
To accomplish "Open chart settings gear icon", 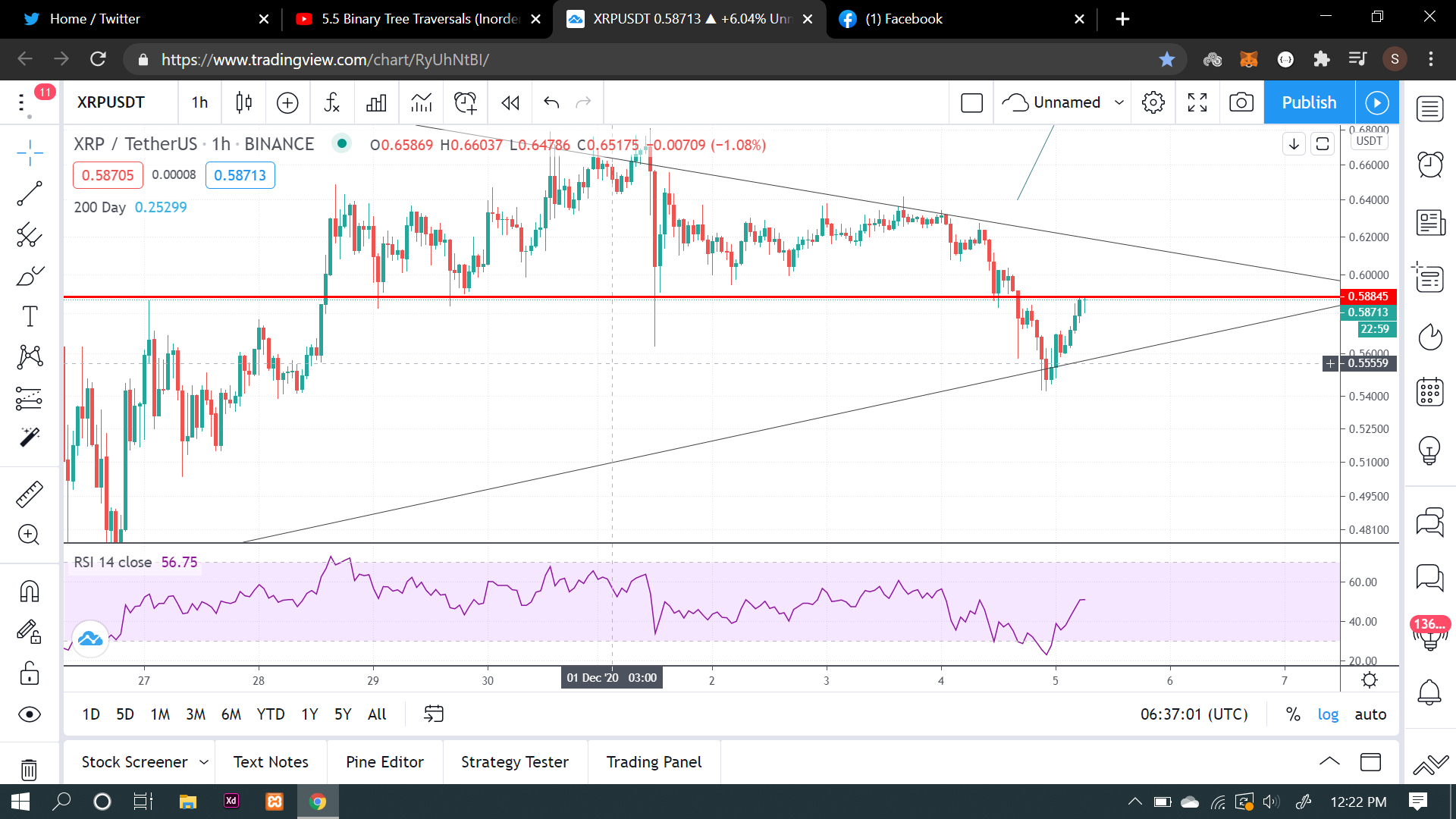I will pyautogui.click(x=1153, y=102).
